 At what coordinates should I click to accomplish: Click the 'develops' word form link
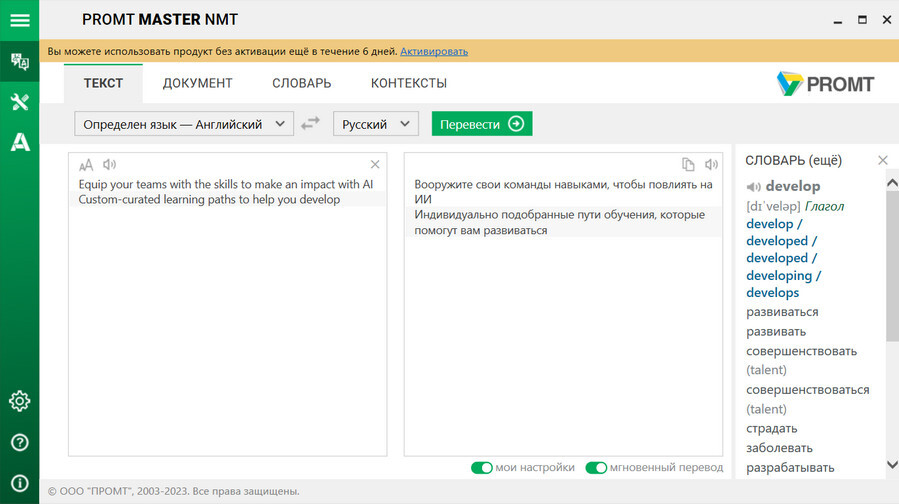772,293
